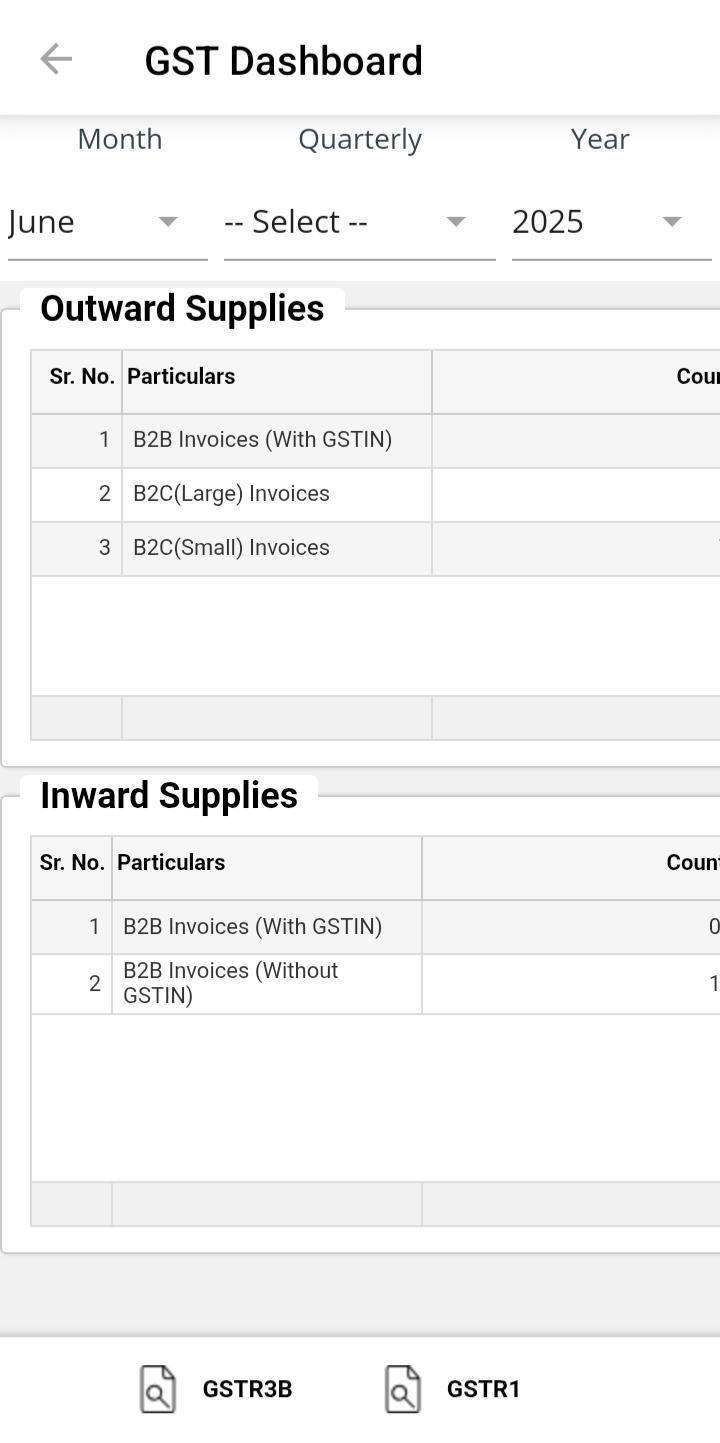Click Inward Supplies Count column header
Screen dimensions: 720x1443
click(692, 863)
